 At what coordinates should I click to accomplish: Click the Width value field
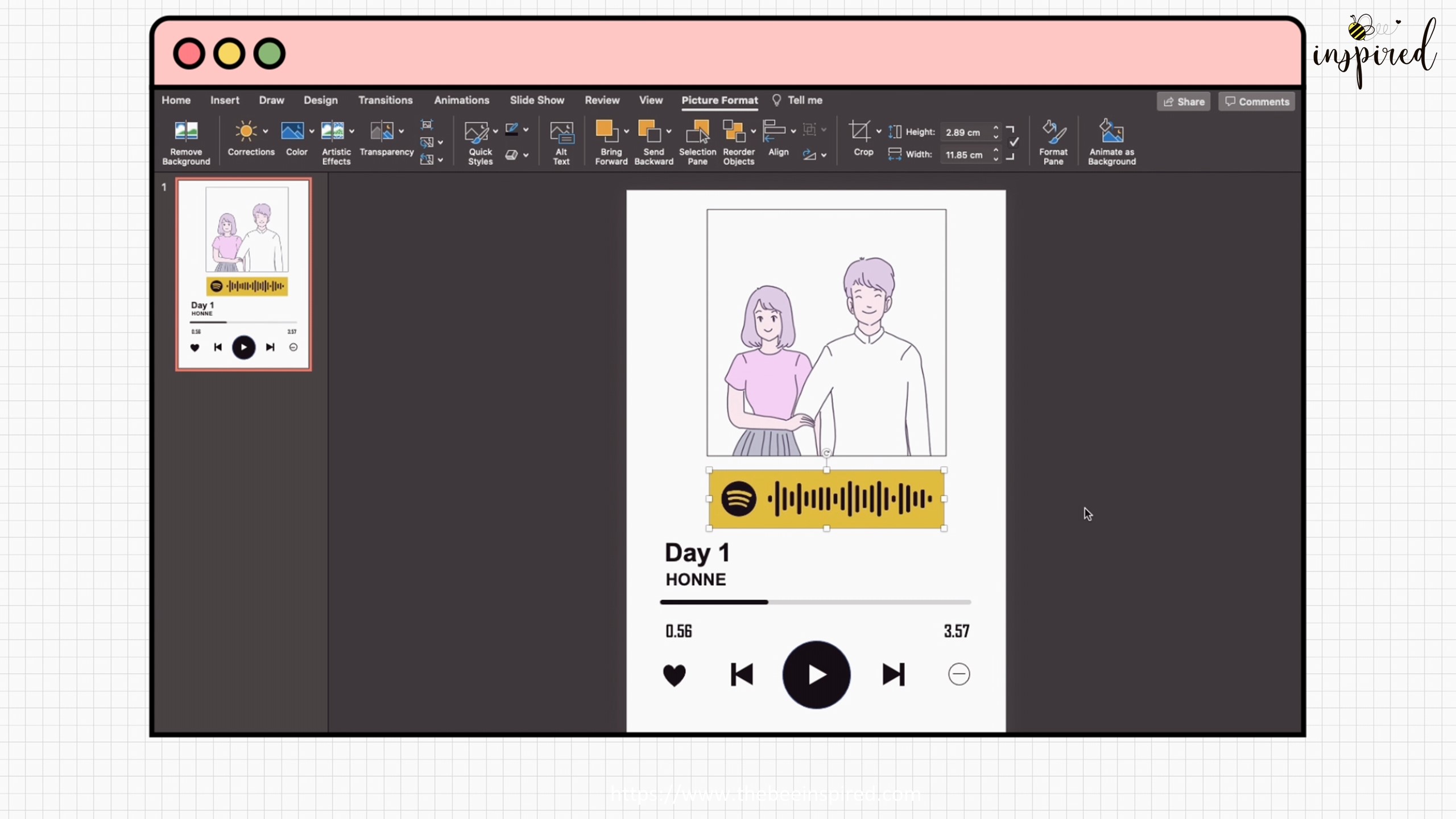(x=965, y=155)
